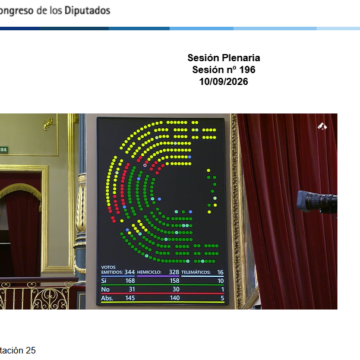Click the "Abs." row label
This screenshot has height=360, width=360.
106,298
